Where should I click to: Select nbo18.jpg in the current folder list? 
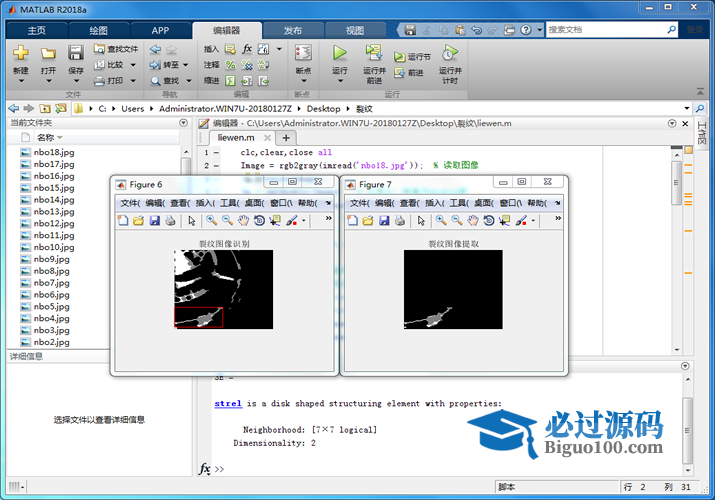(x=54, y=152)
